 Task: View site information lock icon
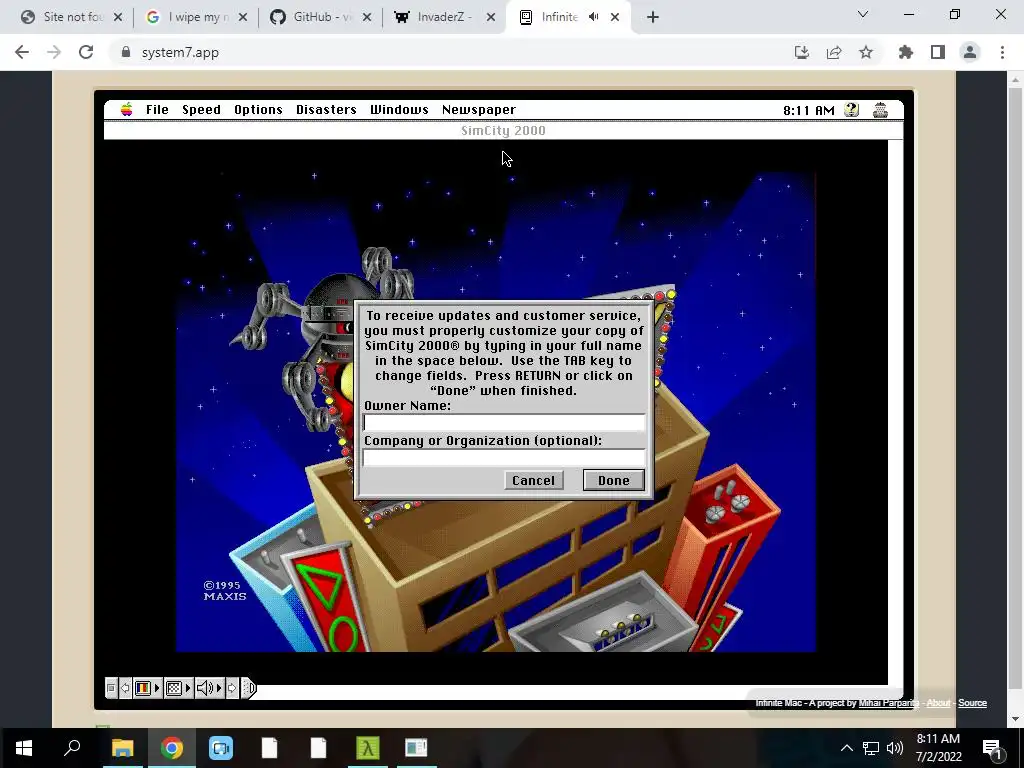126,52
